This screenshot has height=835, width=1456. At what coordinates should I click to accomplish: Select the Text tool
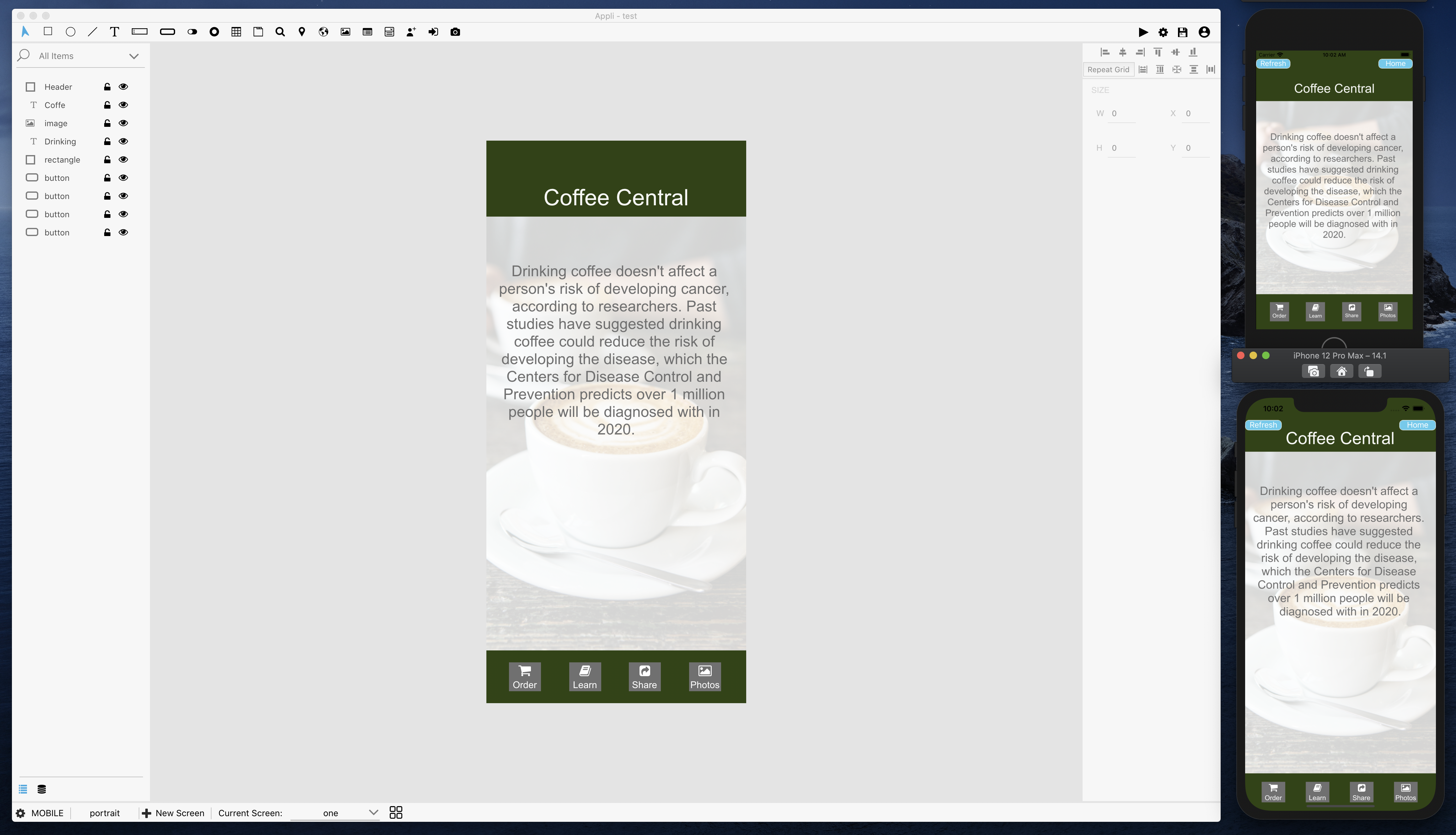(114, 31)
